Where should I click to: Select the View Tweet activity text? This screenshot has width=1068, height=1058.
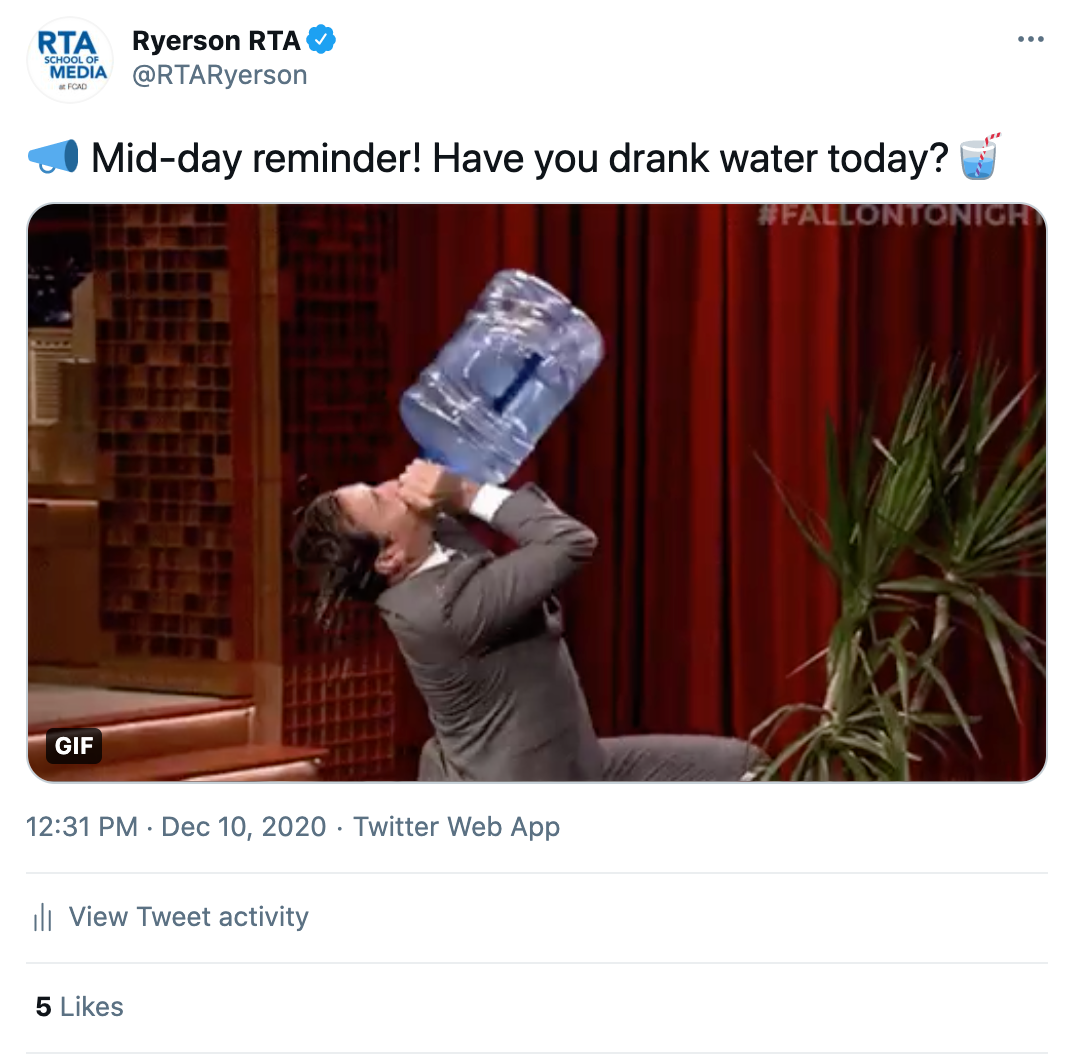click(188, 917)
